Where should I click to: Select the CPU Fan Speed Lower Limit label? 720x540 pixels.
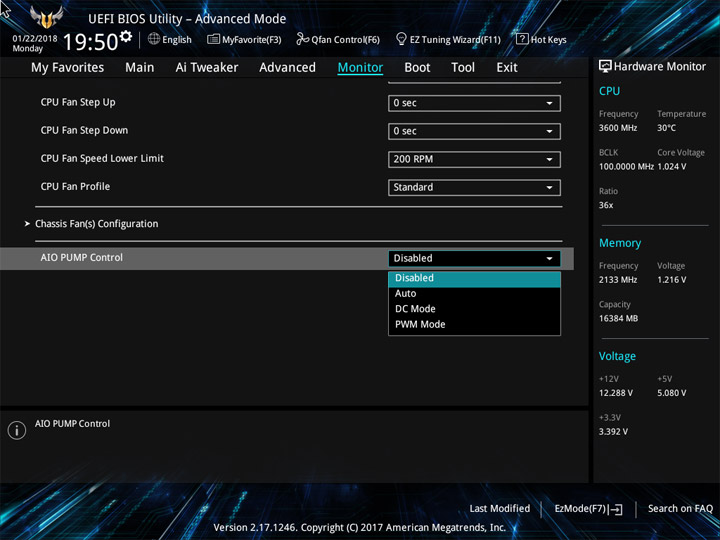pyautogui.click(x=102, y=158)
